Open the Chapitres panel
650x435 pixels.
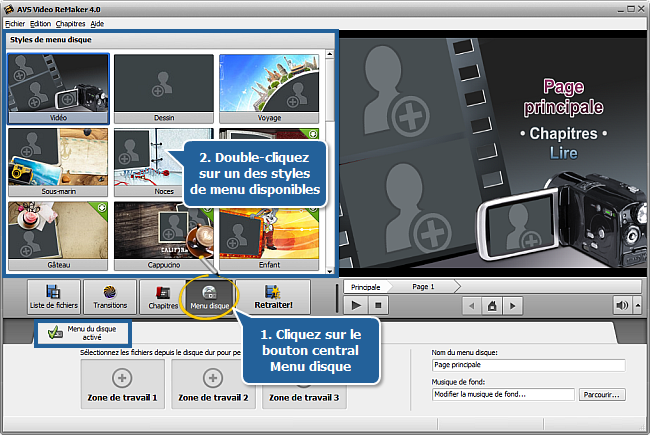pos(163,297)
